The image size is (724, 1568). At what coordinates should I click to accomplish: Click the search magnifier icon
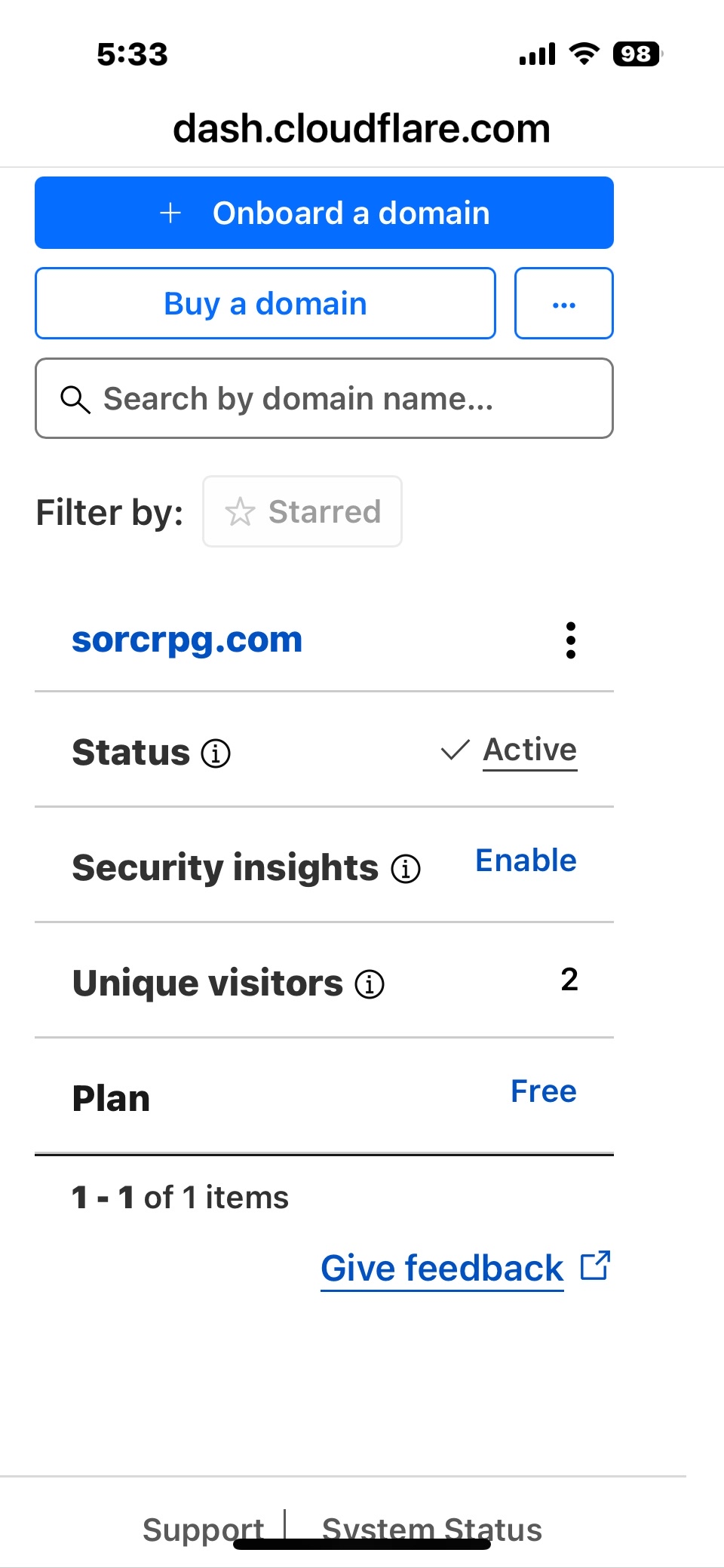point(75,398)
